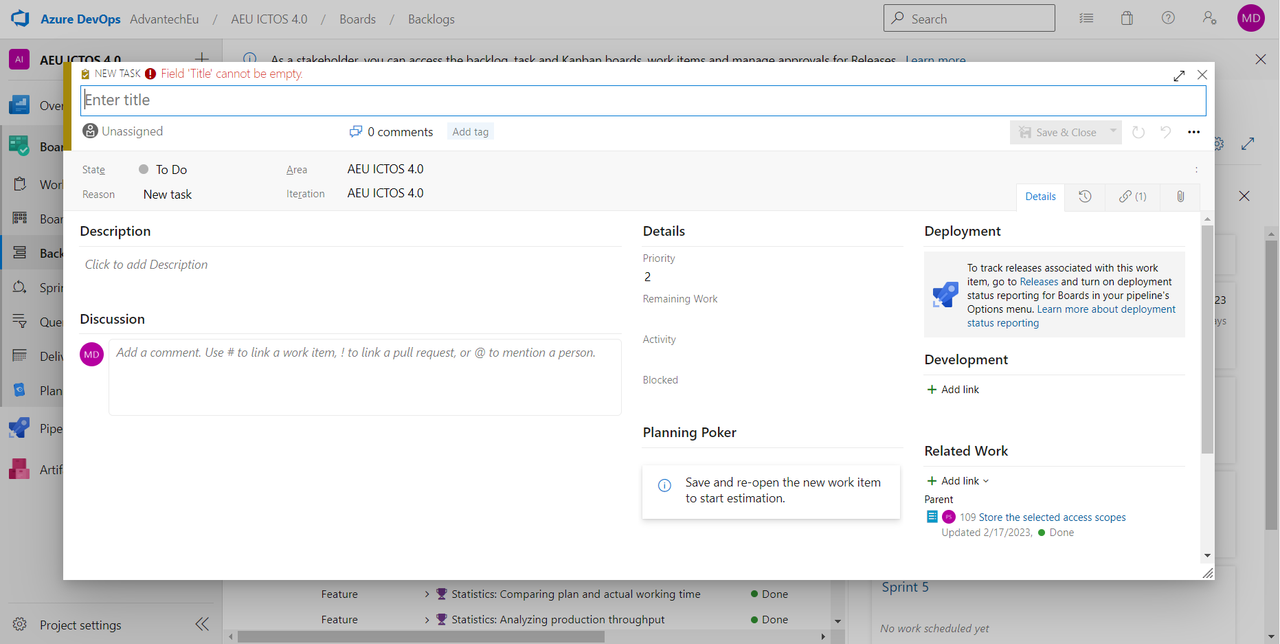Click the Activity field
1280x644 pixels.
pos(772,358)
